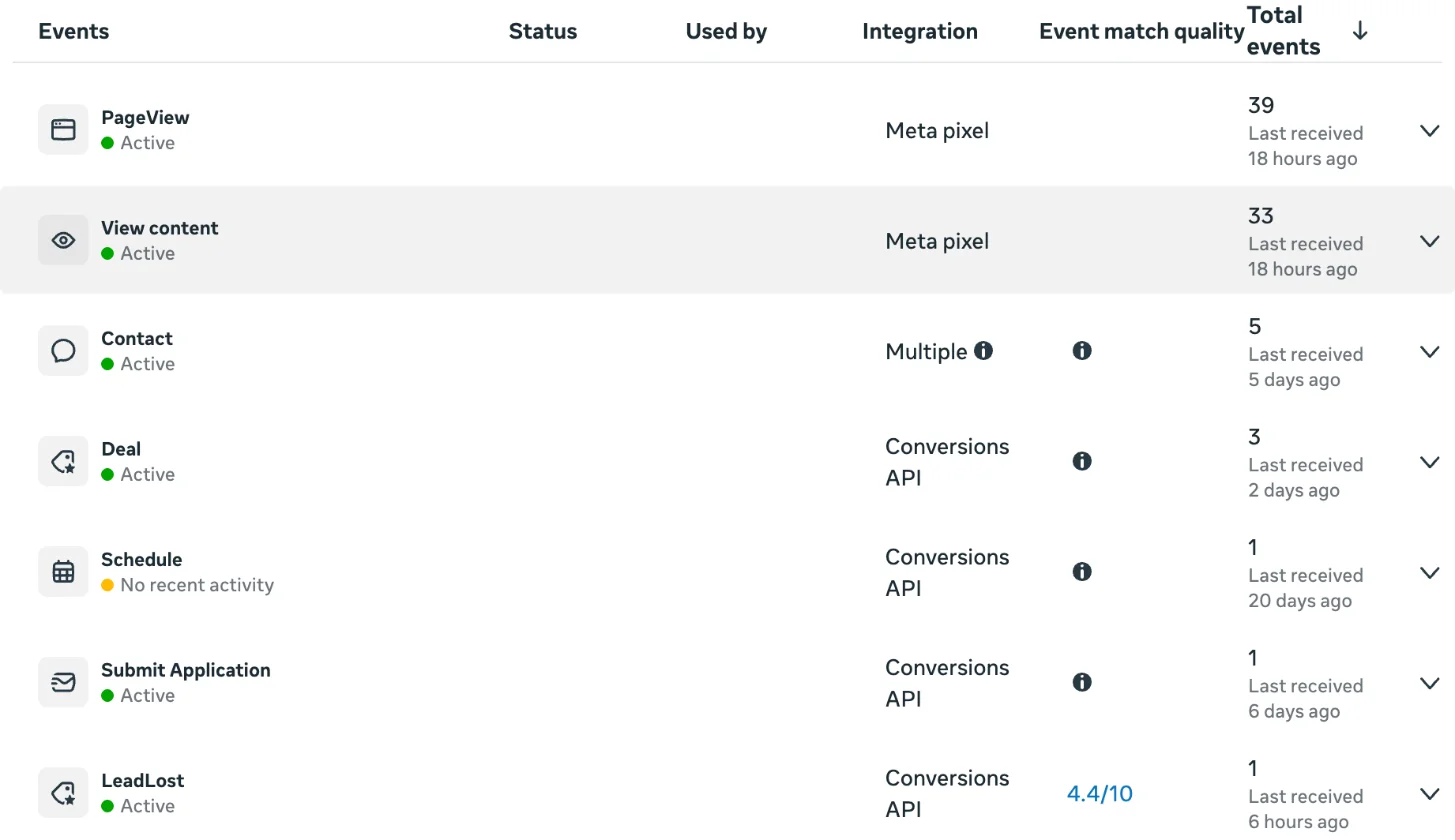Select the Submit Application event name
The width and height of the screenshot is (1455, 840).
[186, 670]
